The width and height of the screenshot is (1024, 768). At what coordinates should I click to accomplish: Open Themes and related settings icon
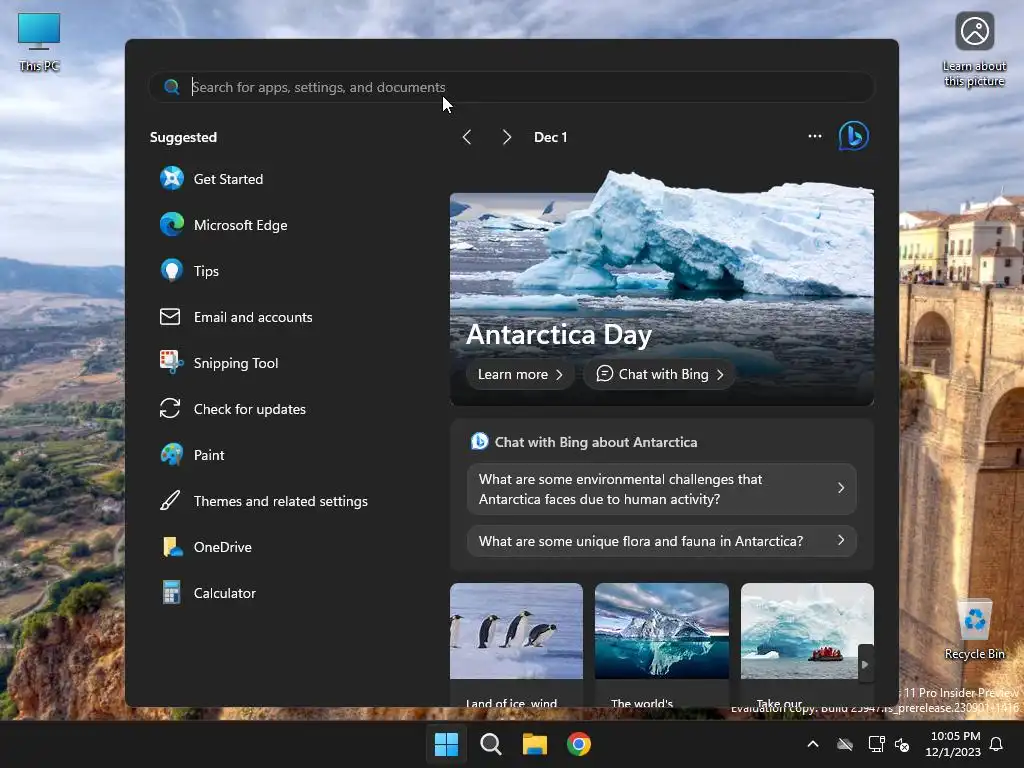pos(170,501)
